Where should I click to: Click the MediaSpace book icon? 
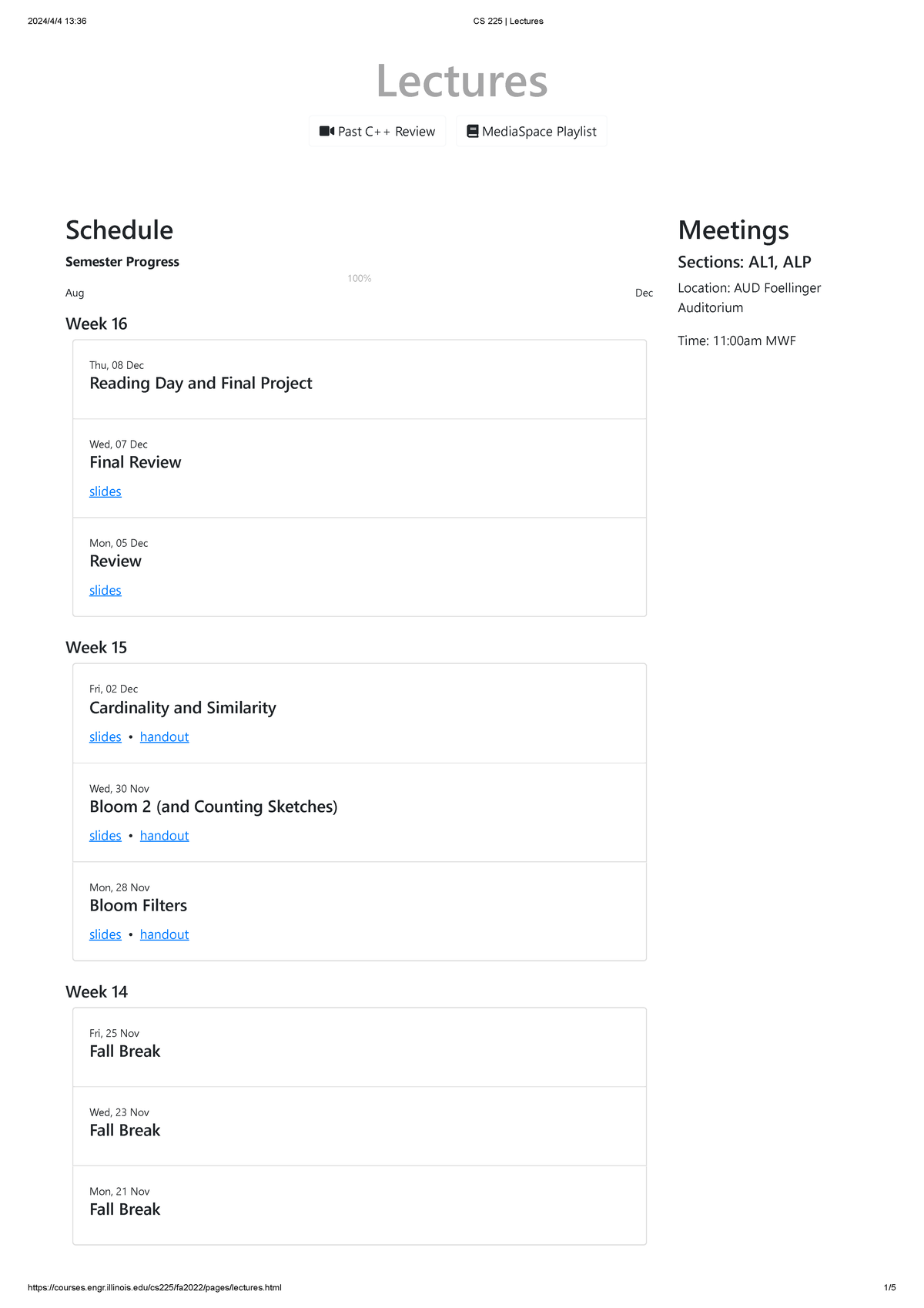tap(473, 132)
